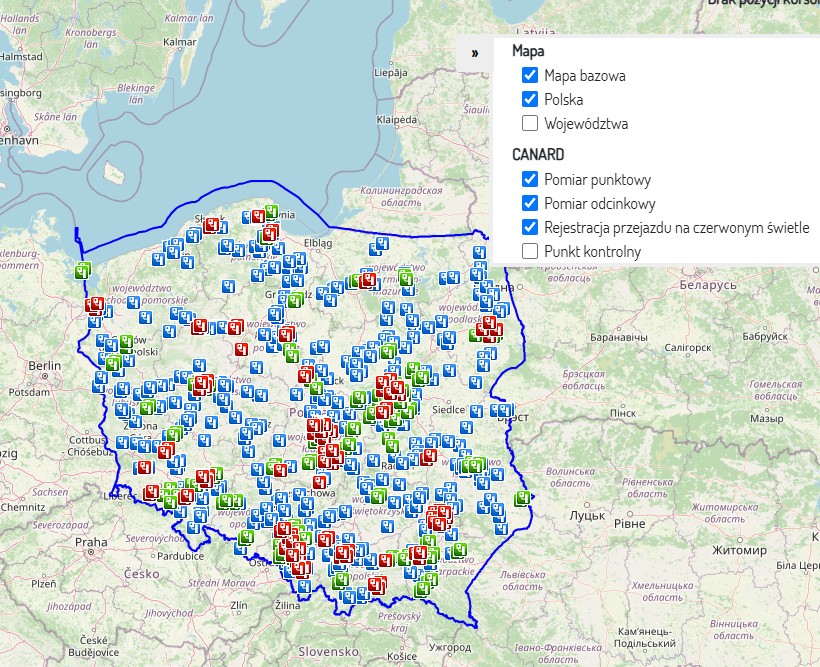The image size is (820, 667).
Task: Select red marker south of Cottbus-Chóśebuz label
Action: (x=143, y=468)
